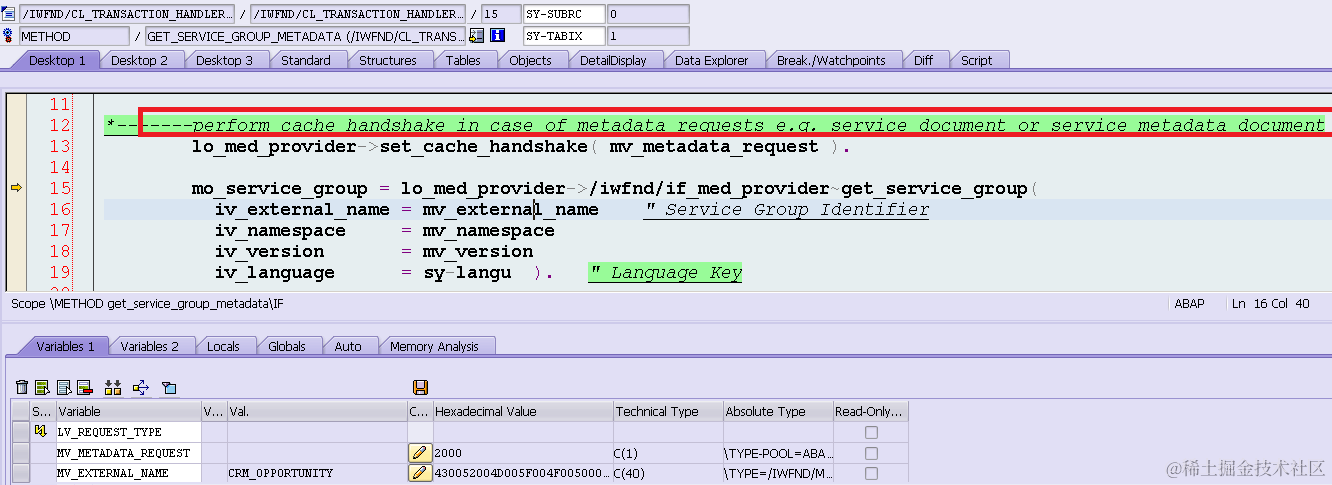Open the Desktop 3 tab
The width and height of the screenshot is (1332, 485).
pyautogui.click(x=224, y=60)
